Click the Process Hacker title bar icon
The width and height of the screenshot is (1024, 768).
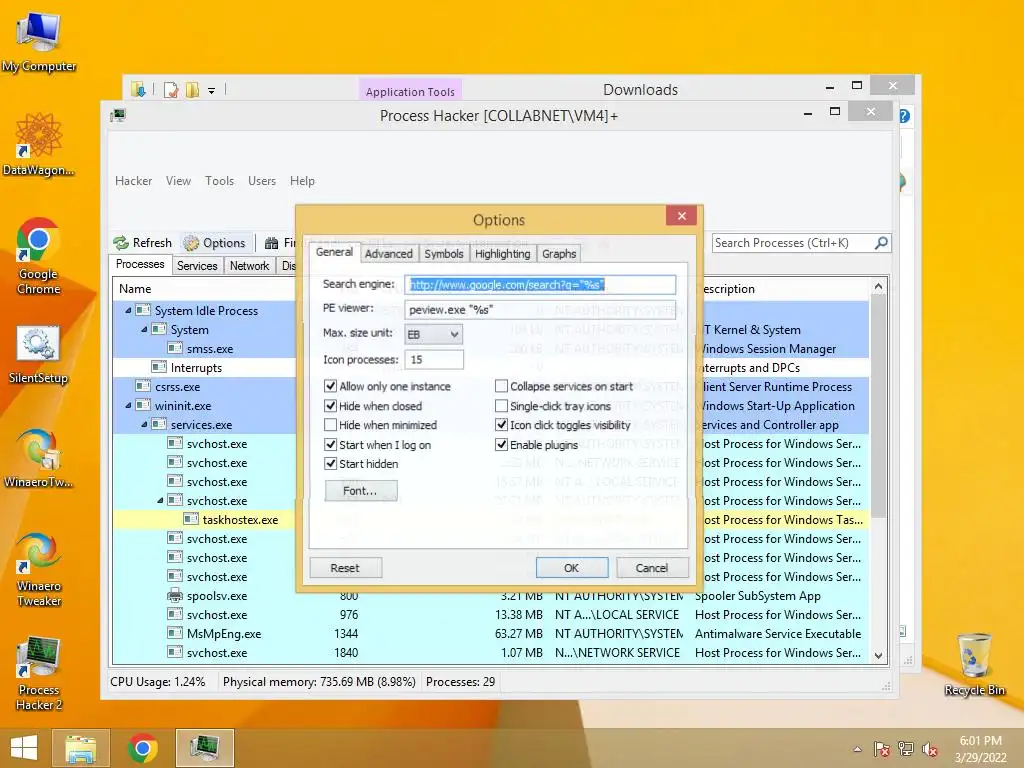[118, 116]
